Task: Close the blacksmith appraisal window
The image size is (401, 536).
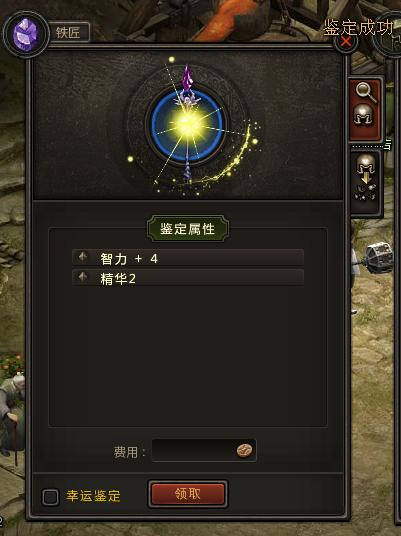Action: (346, 41)
